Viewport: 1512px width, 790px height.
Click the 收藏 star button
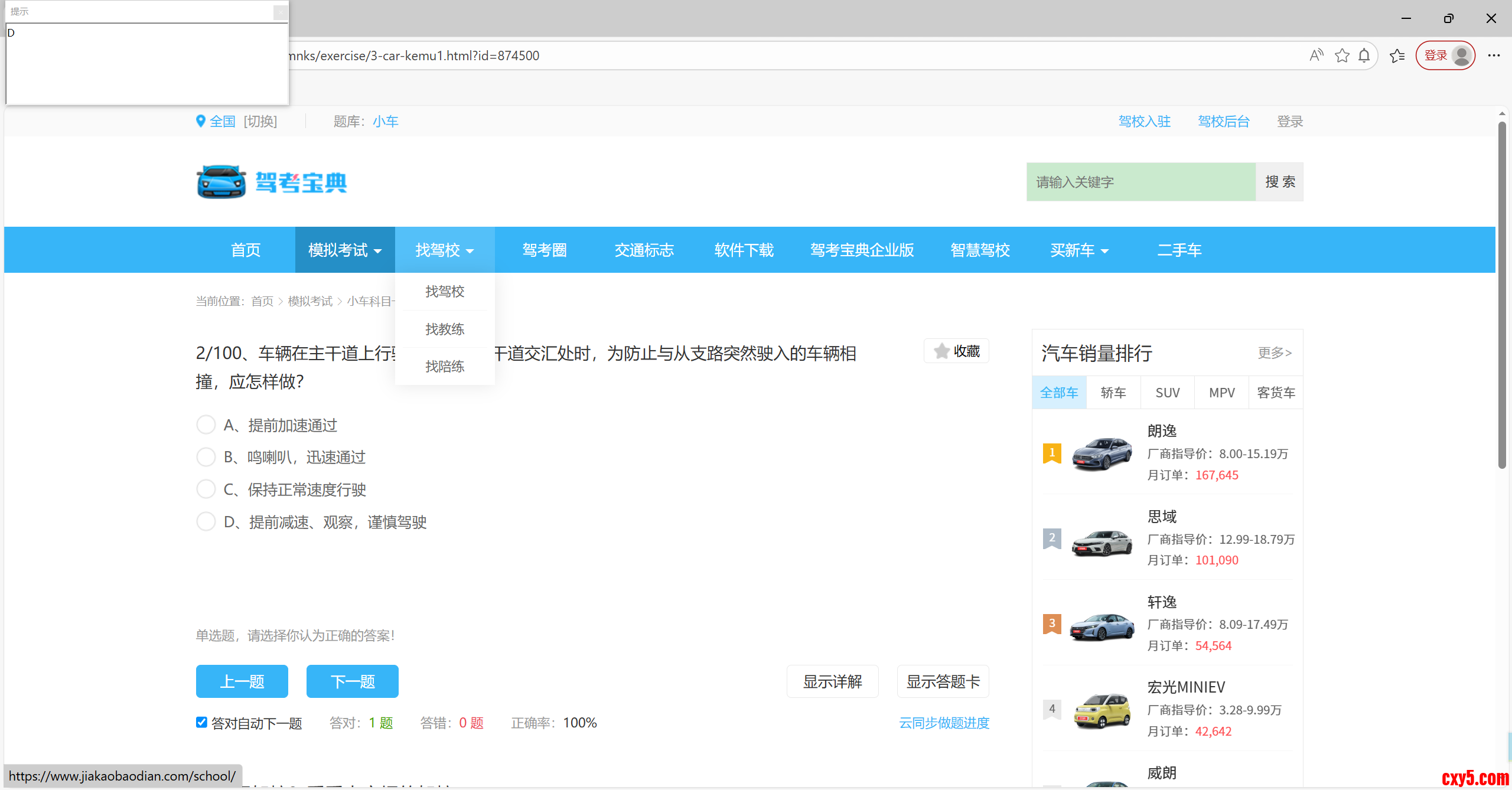coord(956,351)
